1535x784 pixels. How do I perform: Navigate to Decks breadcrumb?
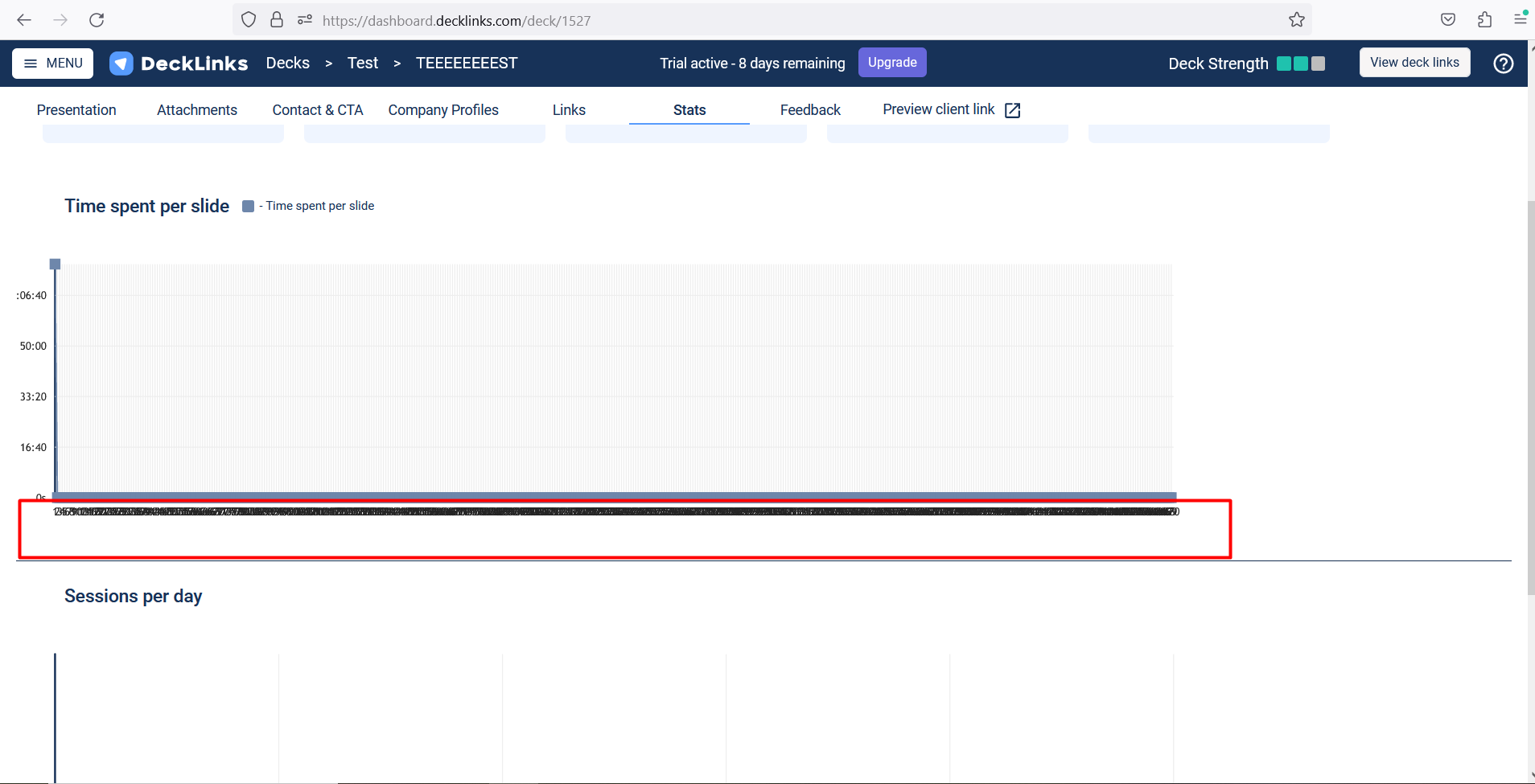(288, 64)
